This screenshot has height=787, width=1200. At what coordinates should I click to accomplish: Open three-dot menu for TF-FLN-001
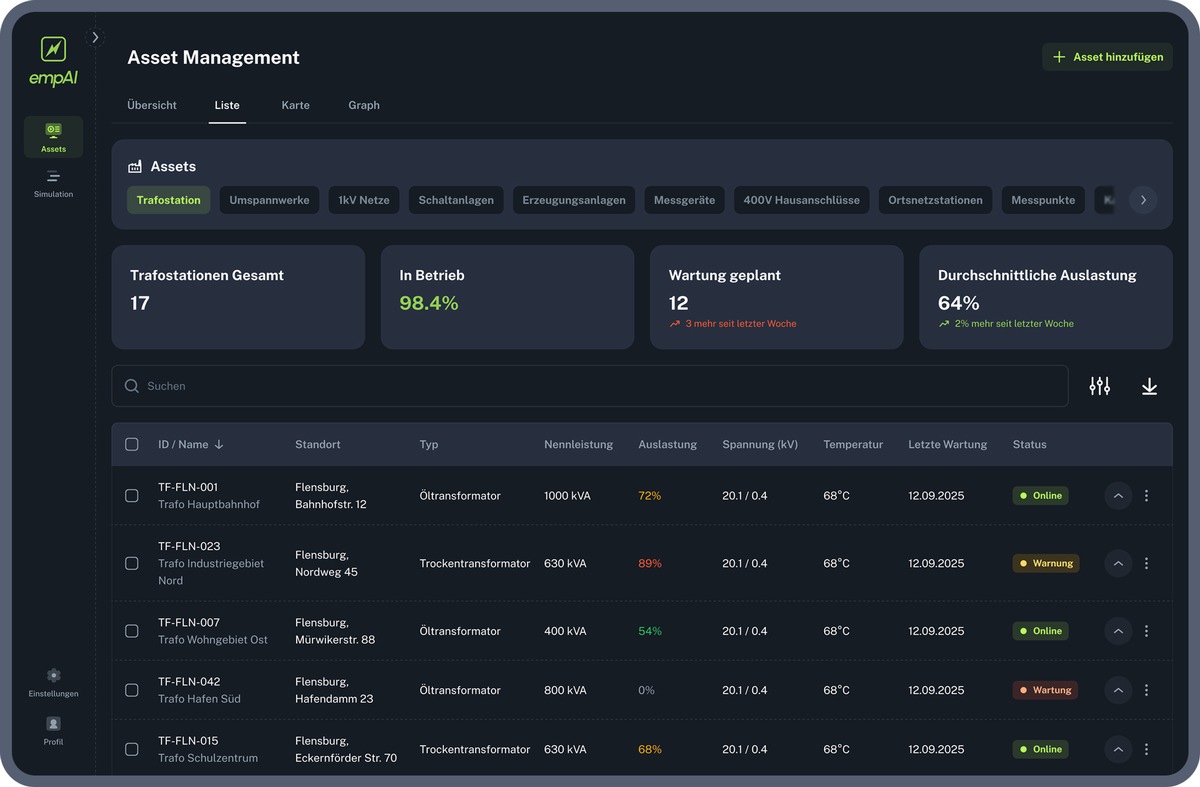pos(1146,496)
